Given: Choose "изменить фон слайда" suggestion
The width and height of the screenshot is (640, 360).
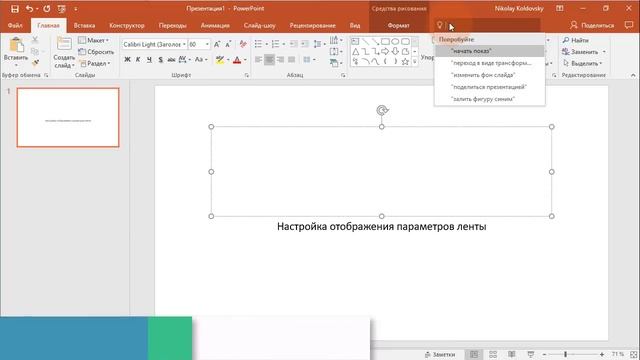Looking at the screenshot, I should 490,75.
